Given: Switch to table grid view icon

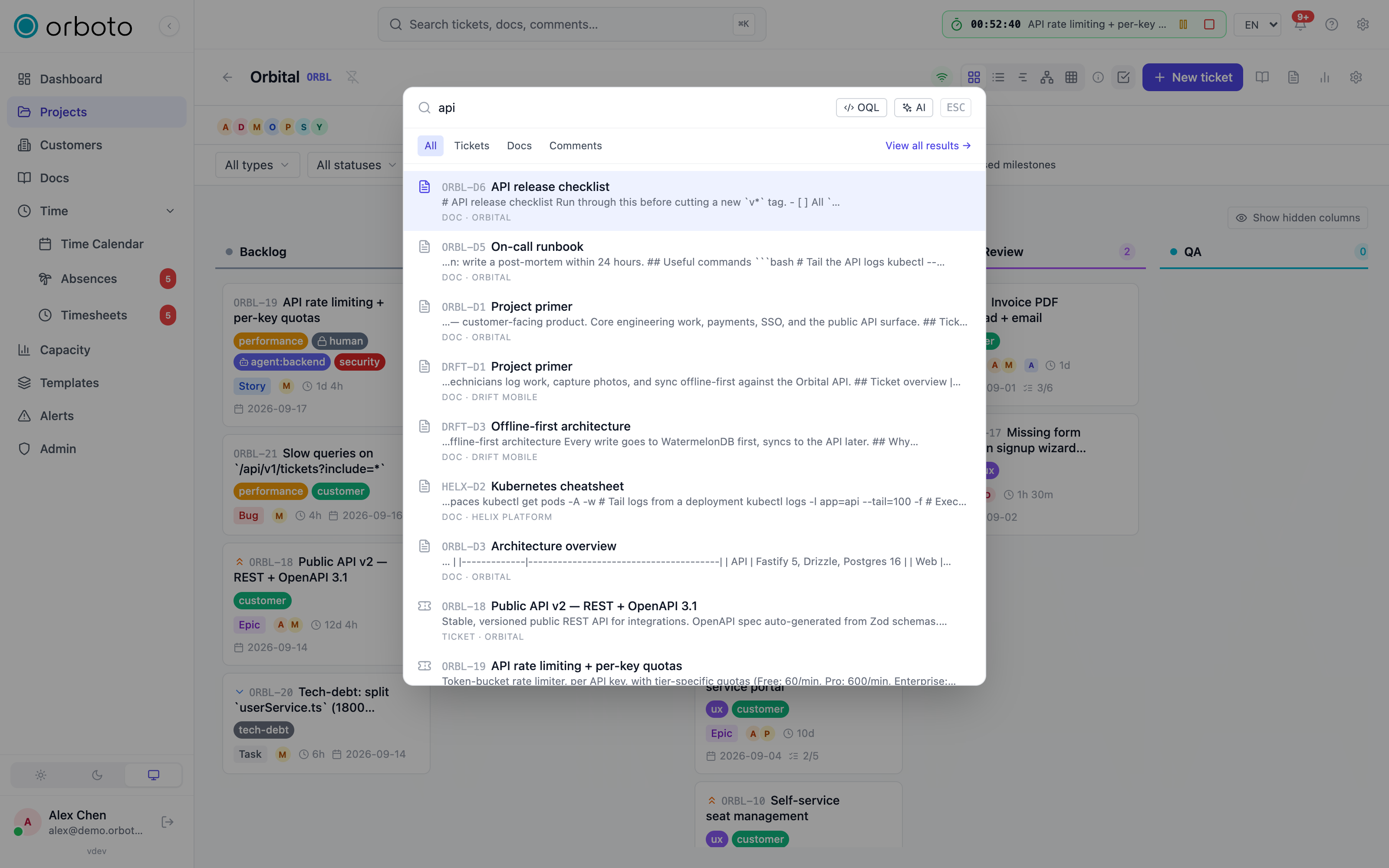Looking at the screenshot, I should [1071, 77].
